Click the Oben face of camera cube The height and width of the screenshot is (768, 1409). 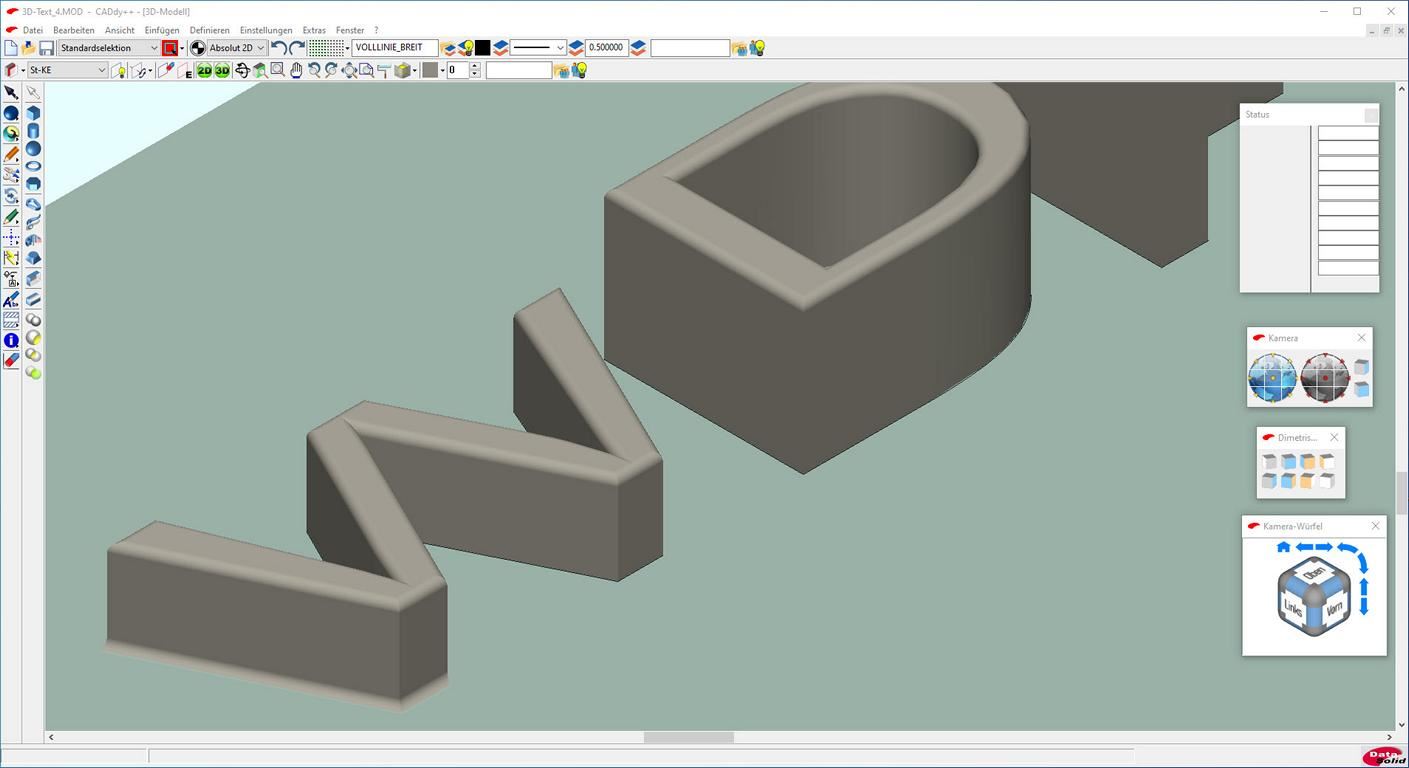tap(1314, 573)
